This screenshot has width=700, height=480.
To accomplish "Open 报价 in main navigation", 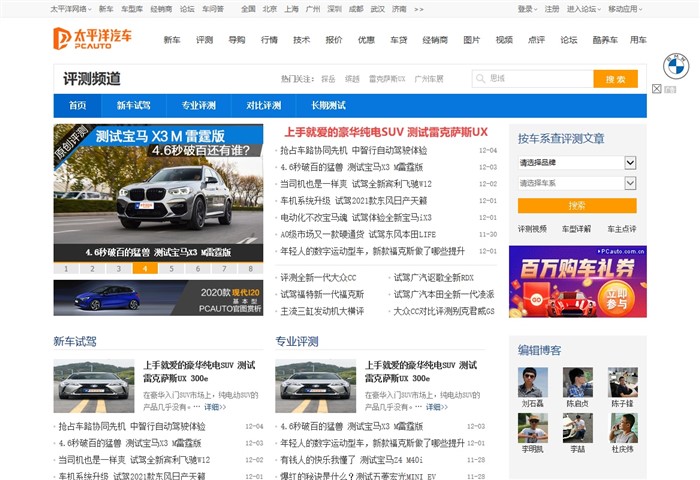I will (x=333, y=40).
